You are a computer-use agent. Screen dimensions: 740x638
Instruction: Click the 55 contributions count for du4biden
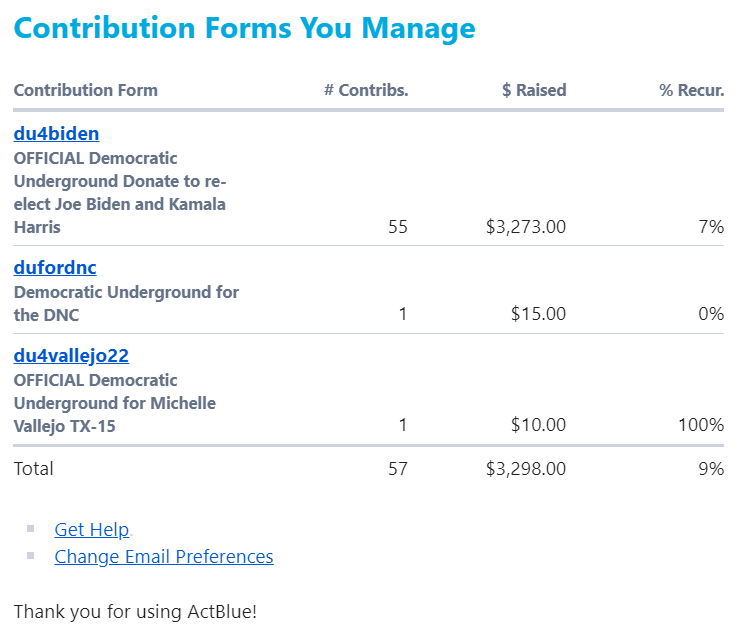click(398, 227)
